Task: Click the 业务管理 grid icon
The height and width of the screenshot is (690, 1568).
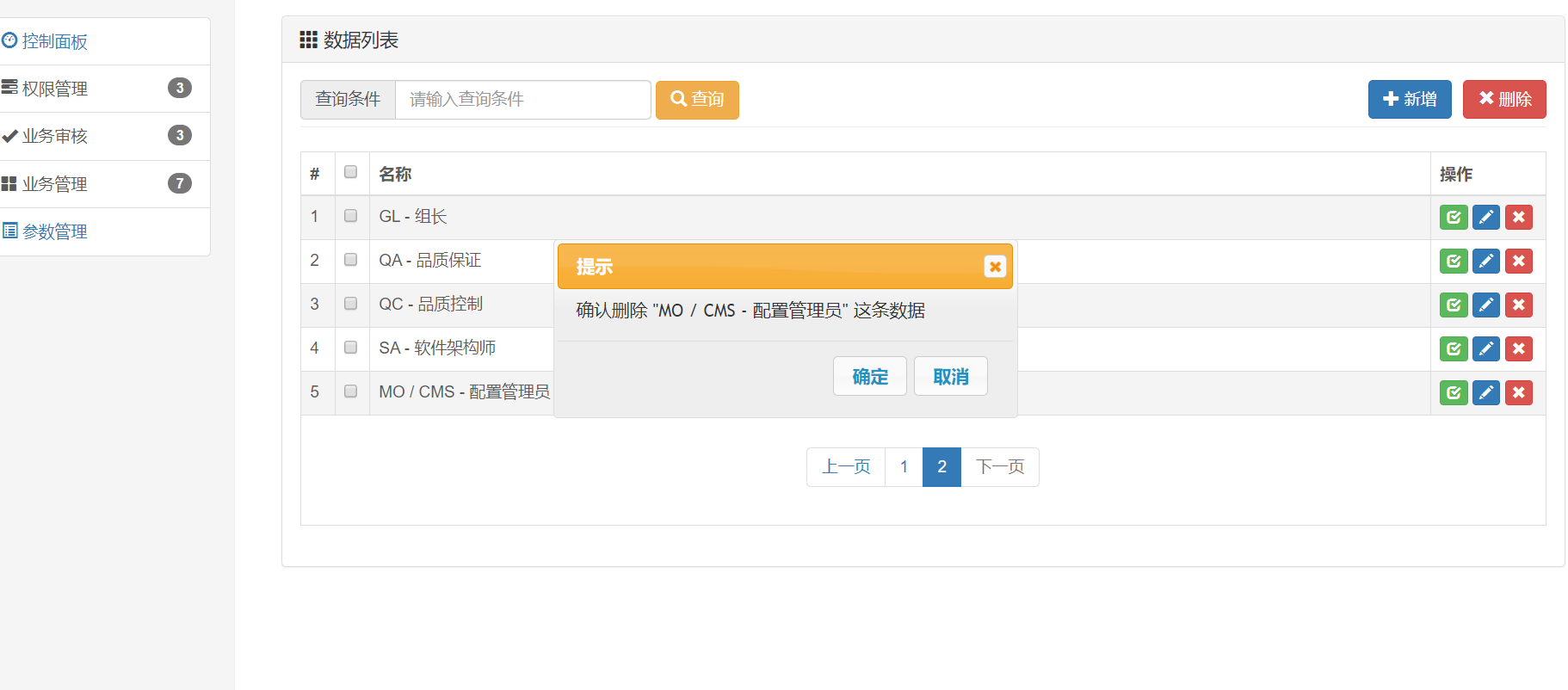Action: 9,183
